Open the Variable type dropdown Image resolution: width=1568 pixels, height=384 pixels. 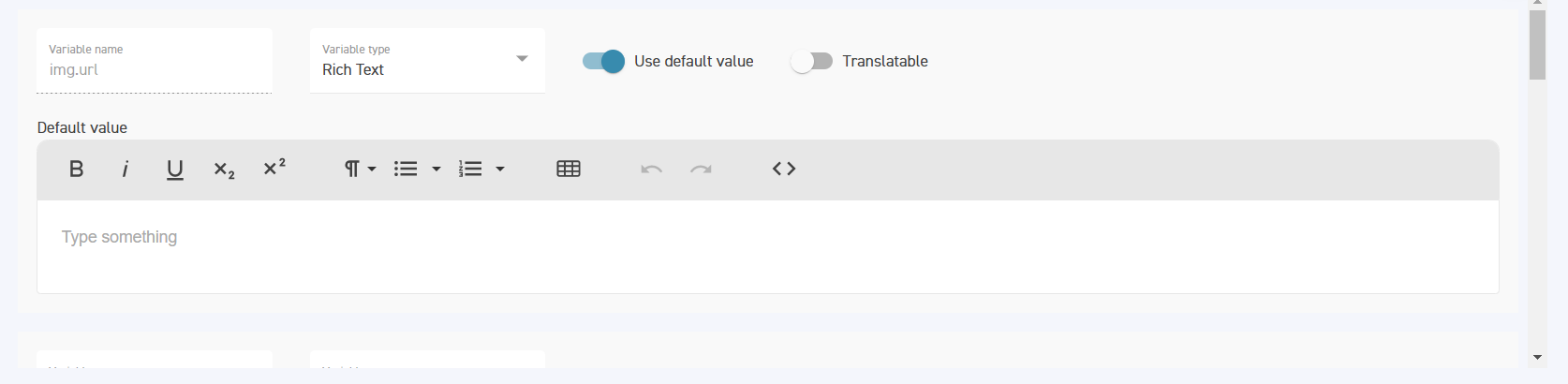[427, 61]
